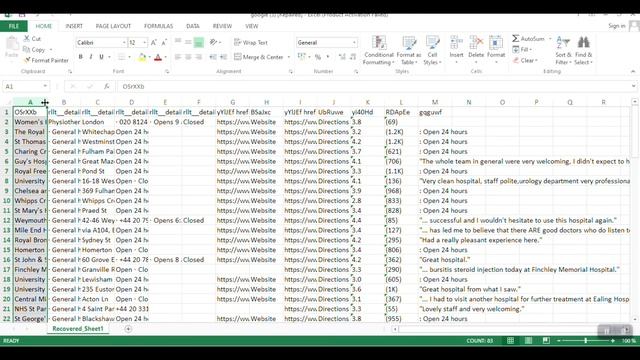The height and width of the screenshot is (360, 640).
Task: Apply Percent Style number format
Action: (x=318, y=57)
